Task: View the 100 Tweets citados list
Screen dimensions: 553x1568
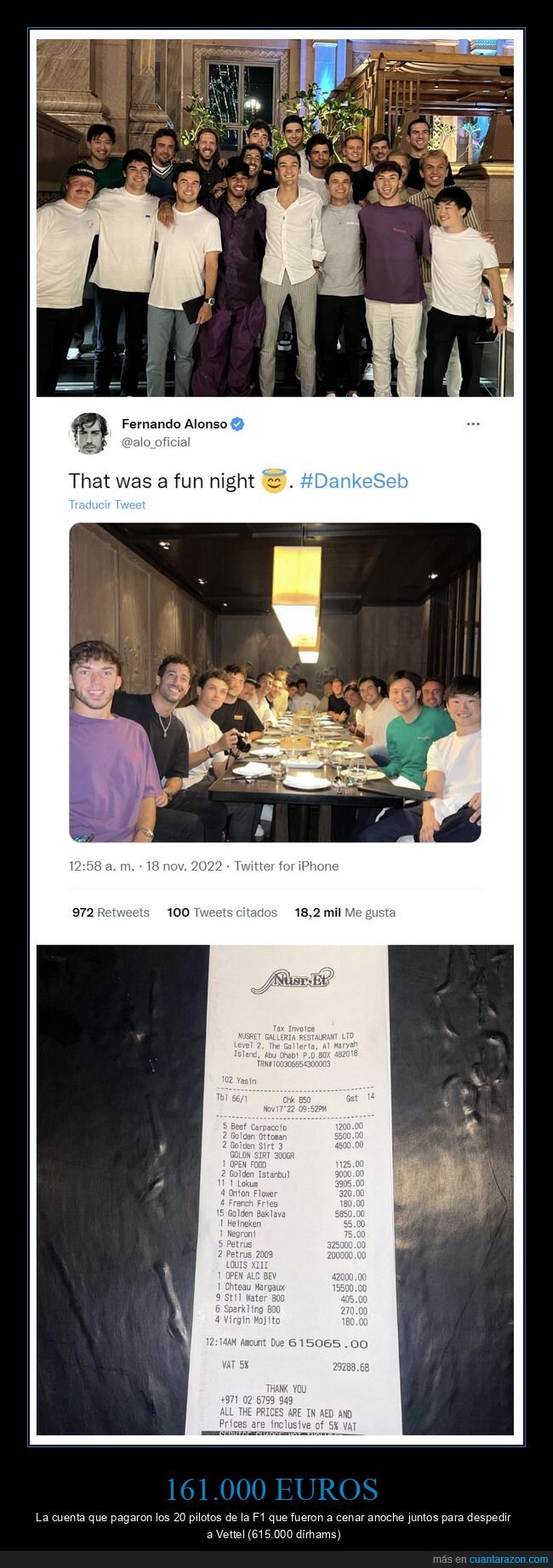Action: pos(222,912)
